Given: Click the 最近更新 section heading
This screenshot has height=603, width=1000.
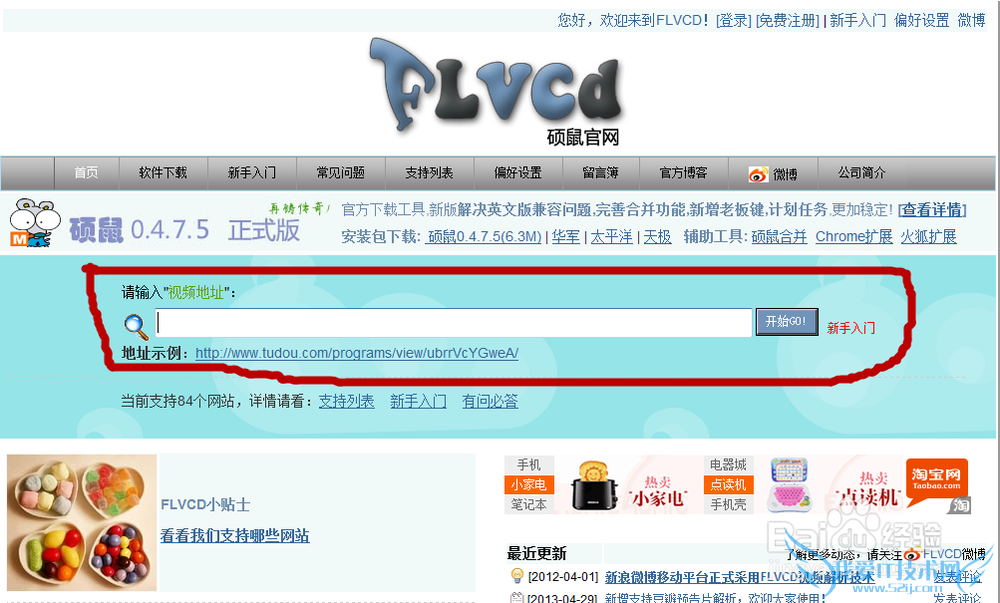Looking at the screenshot, I should tap(536, 553).
